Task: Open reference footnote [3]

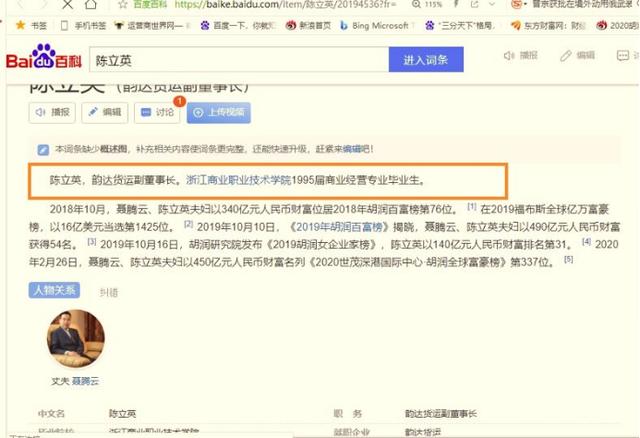Action: [x=92, y=242]
